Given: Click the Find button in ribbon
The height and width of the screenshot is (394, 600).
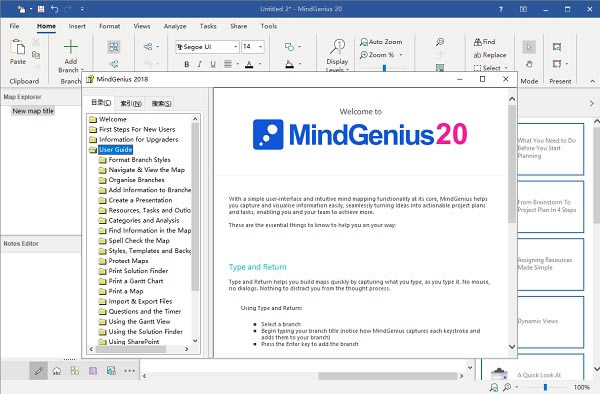Looking at the screenshot, I should coord(484,42).
